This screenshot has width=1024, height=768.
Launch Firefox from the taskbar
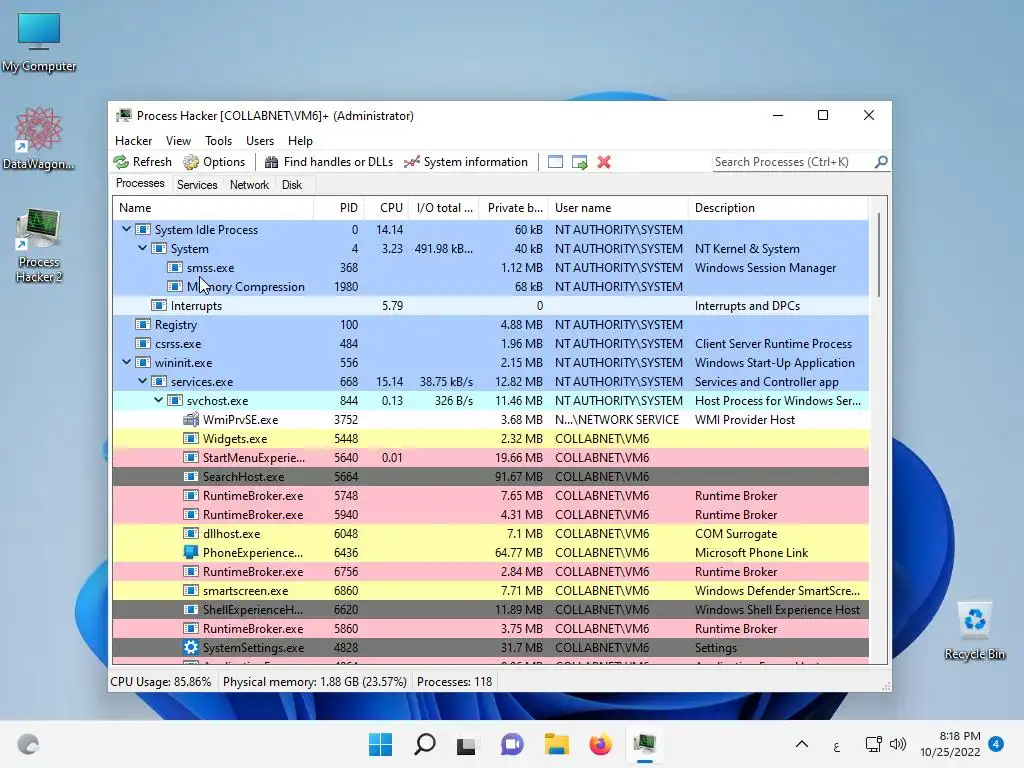point(600,744)
